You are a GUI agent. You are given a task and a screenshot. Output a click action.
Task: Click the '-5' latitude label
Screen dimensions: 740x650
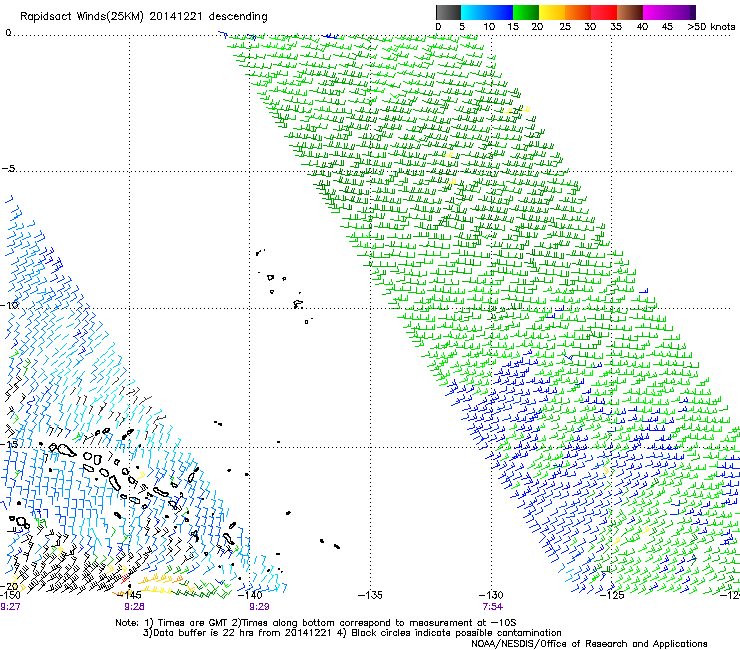[9, 169]
